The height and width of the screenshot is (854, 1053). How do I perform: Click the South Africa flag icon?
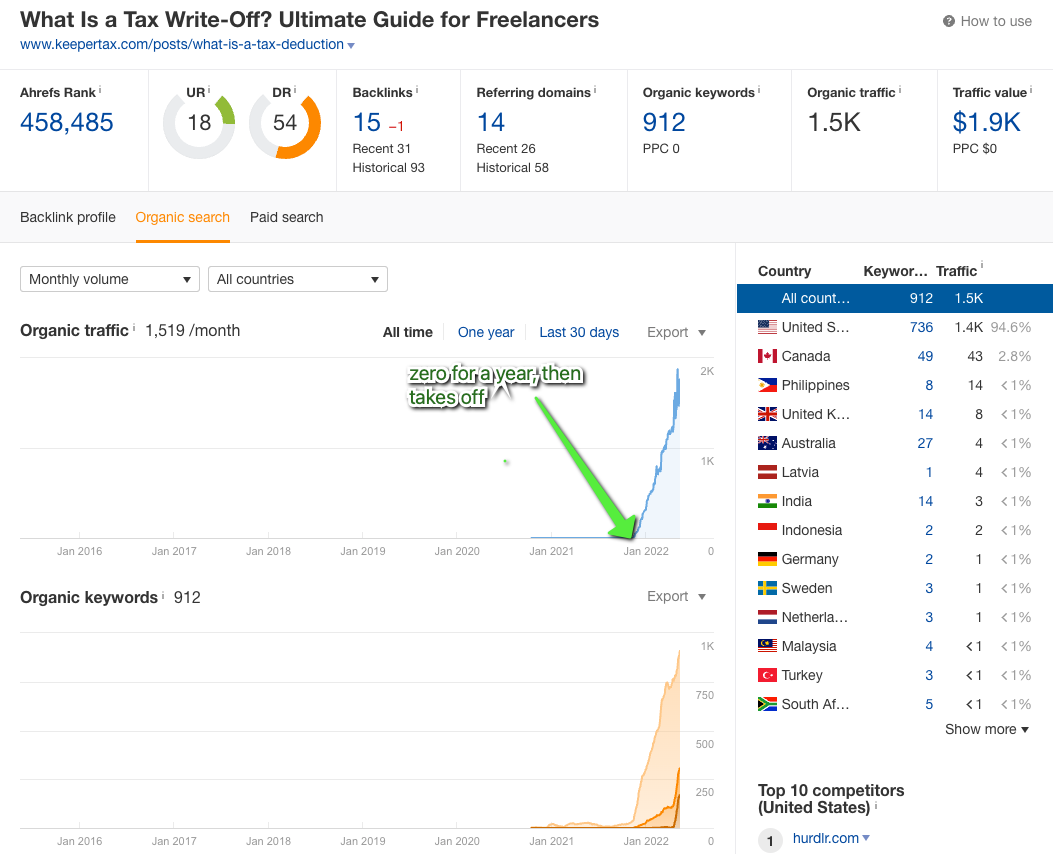767,704
